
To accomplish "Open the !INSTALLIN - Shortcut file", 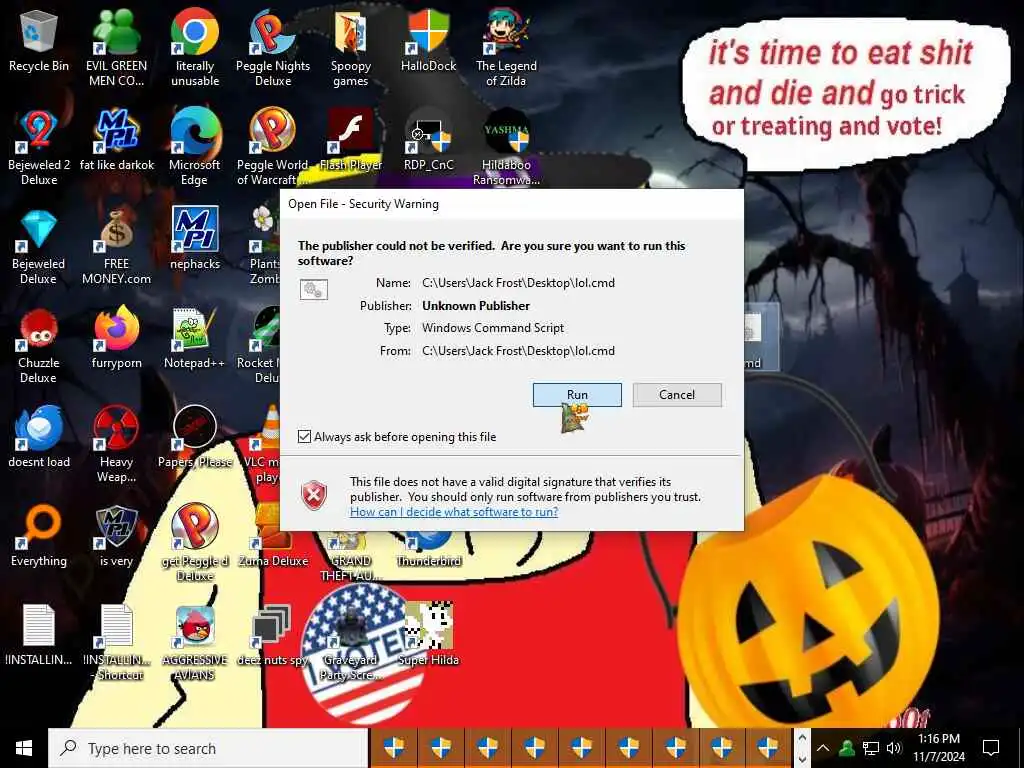I will (117, 643).
